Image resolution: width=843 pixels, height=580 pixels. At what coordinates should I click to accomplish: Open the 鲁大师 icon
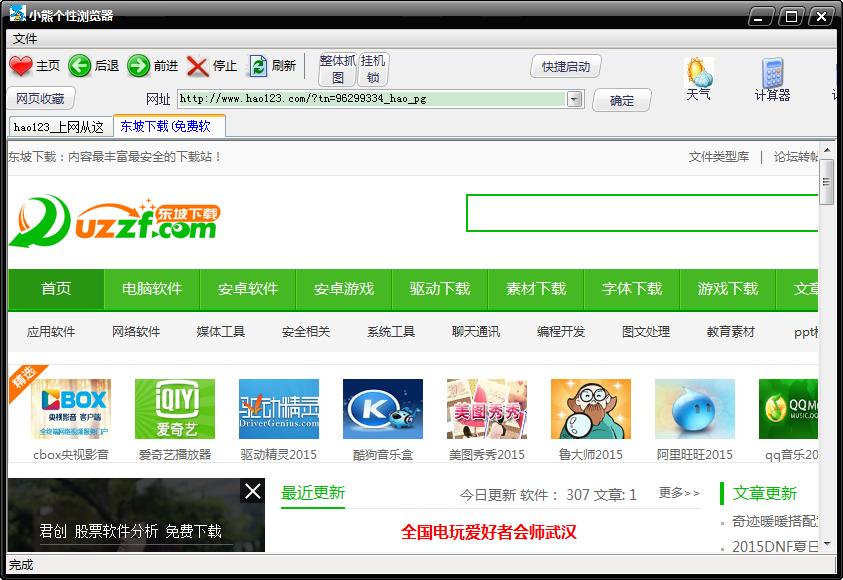pyautogui.click(x=591, y=409)
